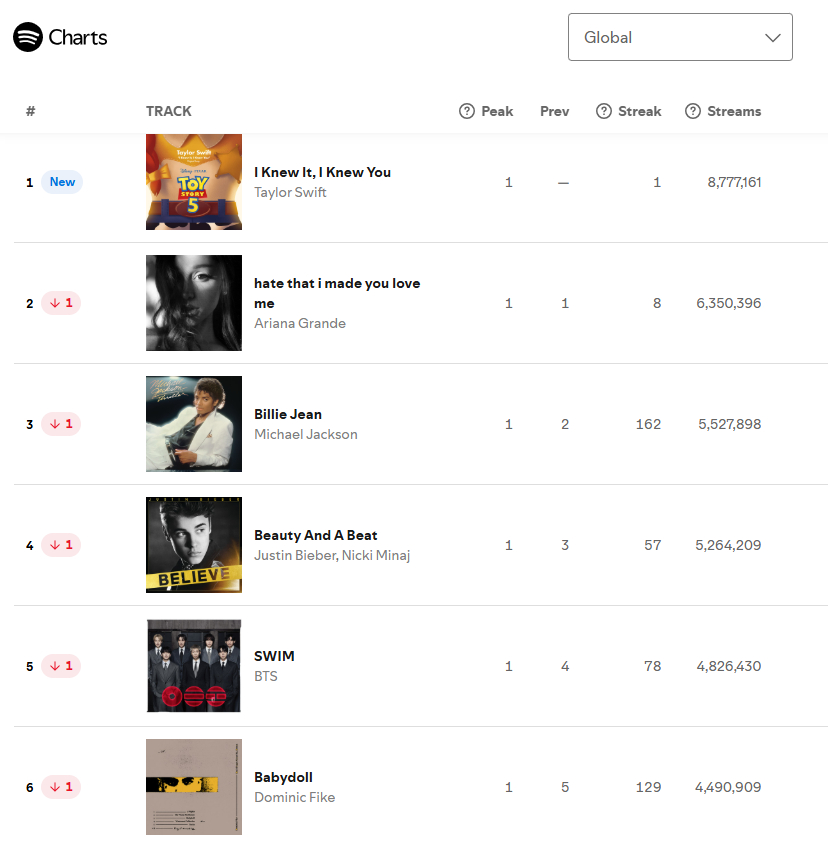Open I Knew It, I Knew You track

click(322, 172)
